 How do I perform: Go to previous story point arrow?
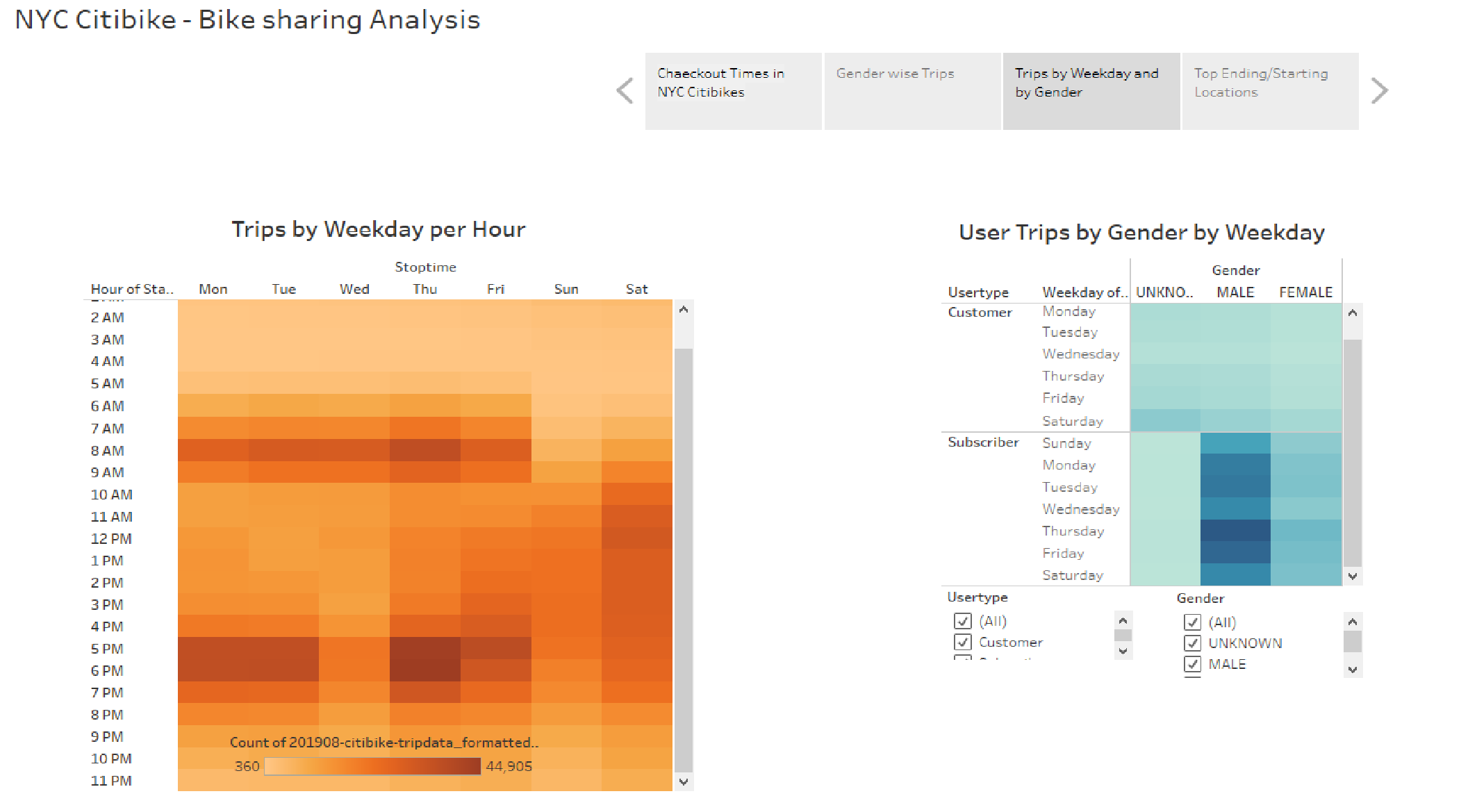[x=625, y=91]
